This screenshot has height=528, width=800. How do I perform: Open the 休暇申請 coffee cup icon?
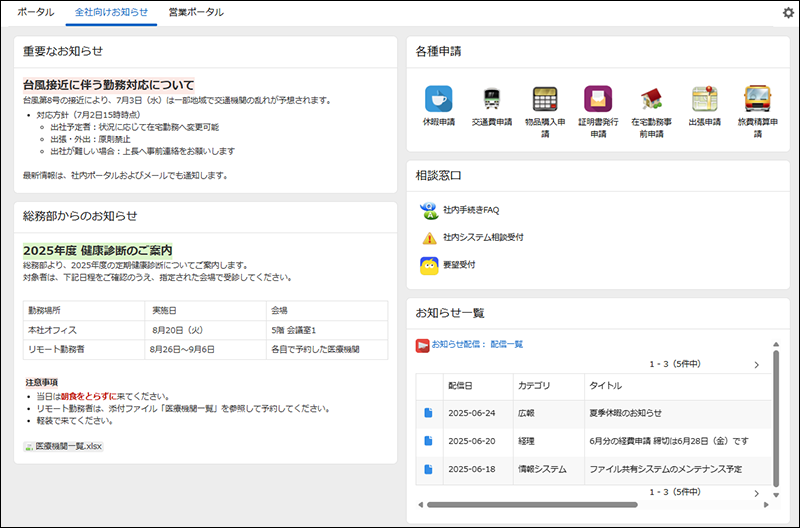tap(438, 98)
